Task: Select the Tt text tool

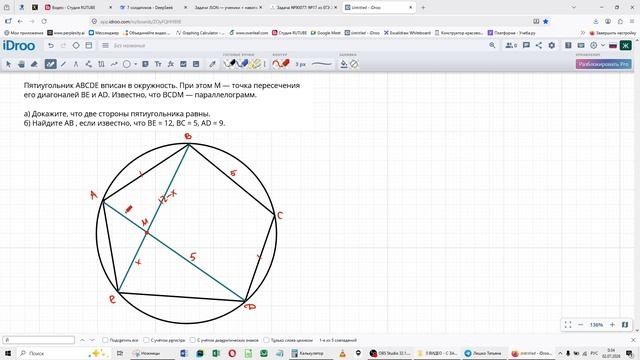Action: coord(158,64)
